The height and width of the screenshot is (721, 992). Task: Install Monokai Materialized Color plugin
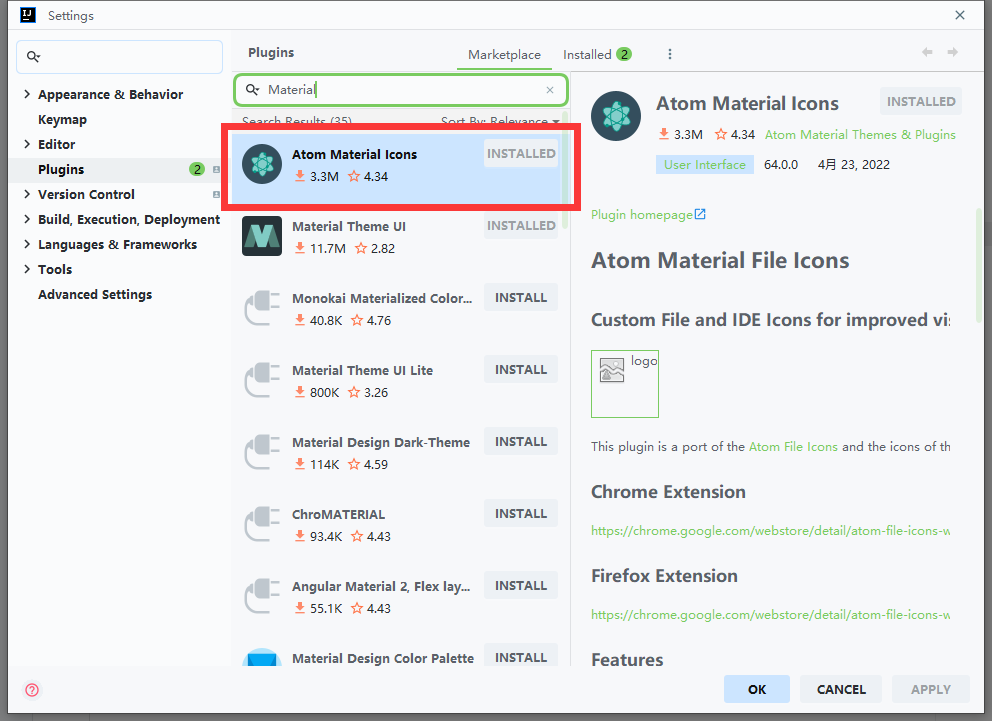click(x=521, y=297)
